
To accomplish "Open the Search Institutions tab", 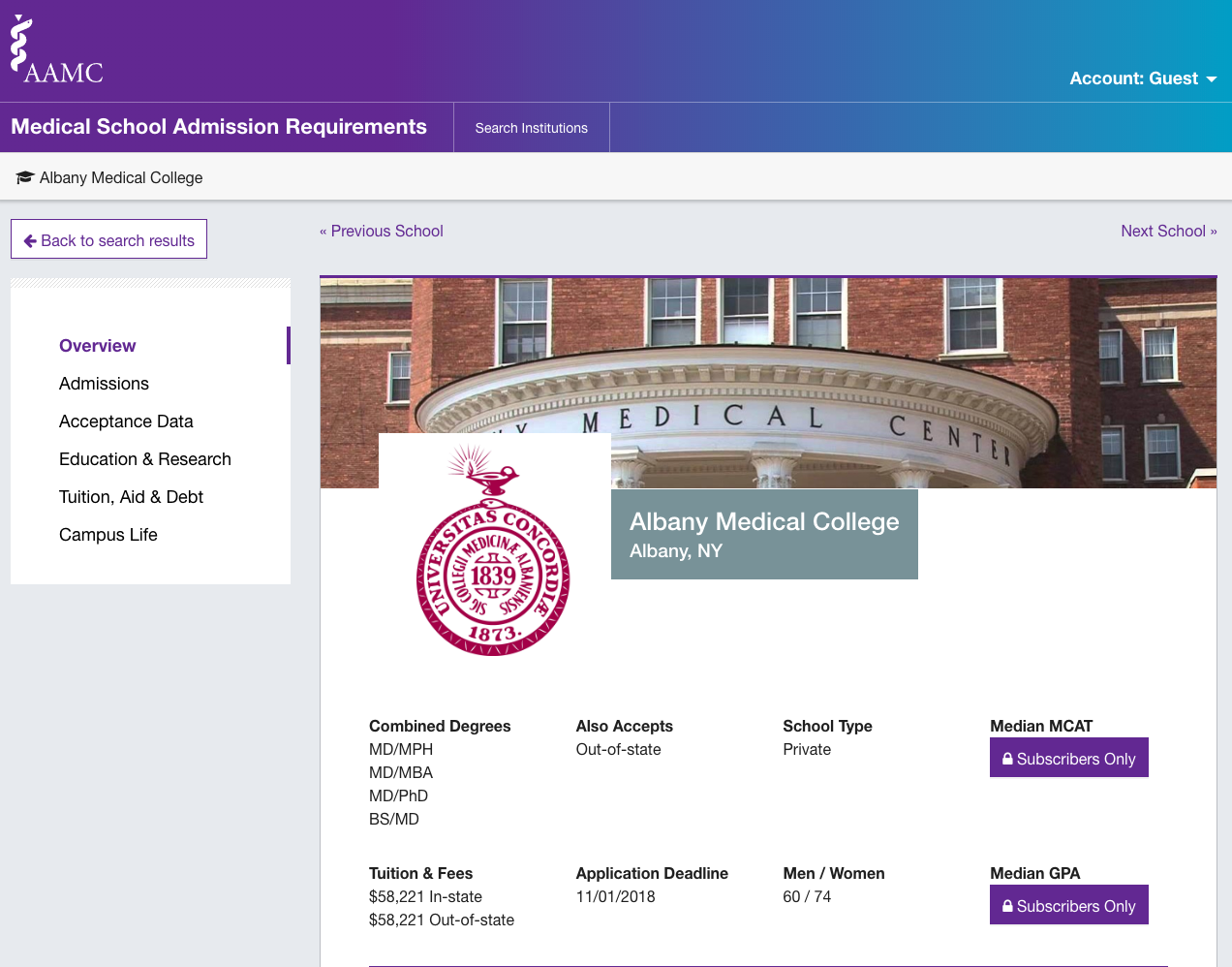I will tap(532, 128).
